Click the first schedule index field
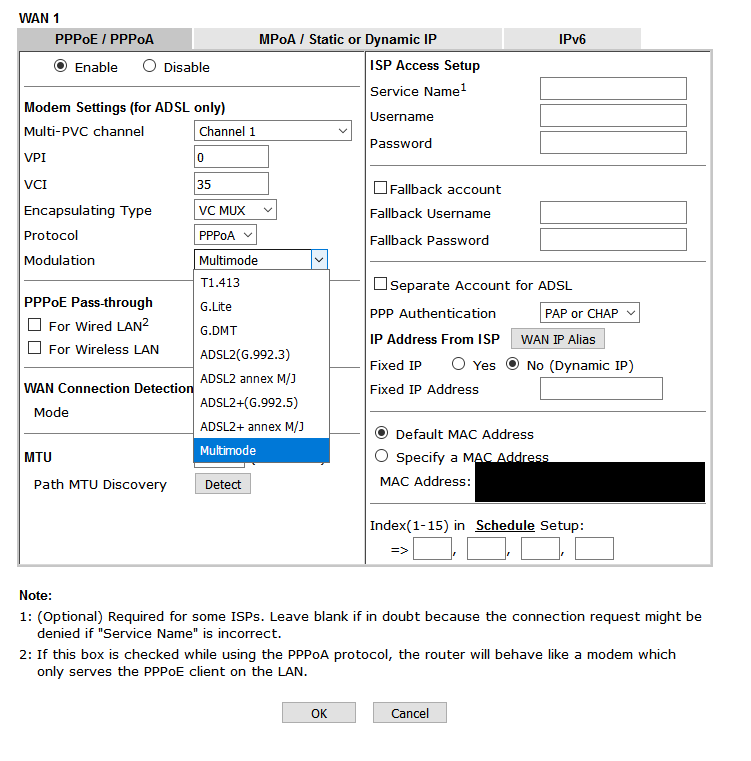The image size is (751, 761). tap(432, 548)
